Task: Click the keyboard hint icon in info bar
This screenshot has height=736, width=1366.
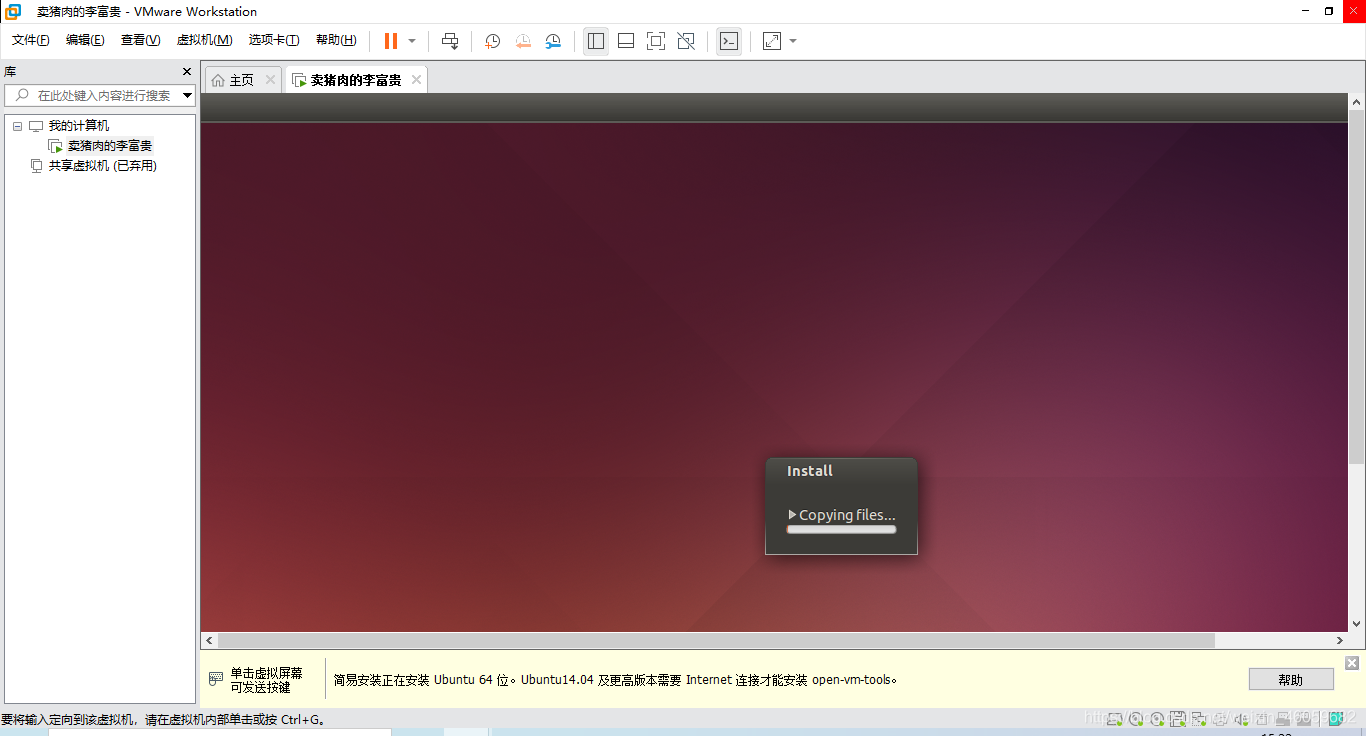Action: pyautogui.click(x=216, y=679)
